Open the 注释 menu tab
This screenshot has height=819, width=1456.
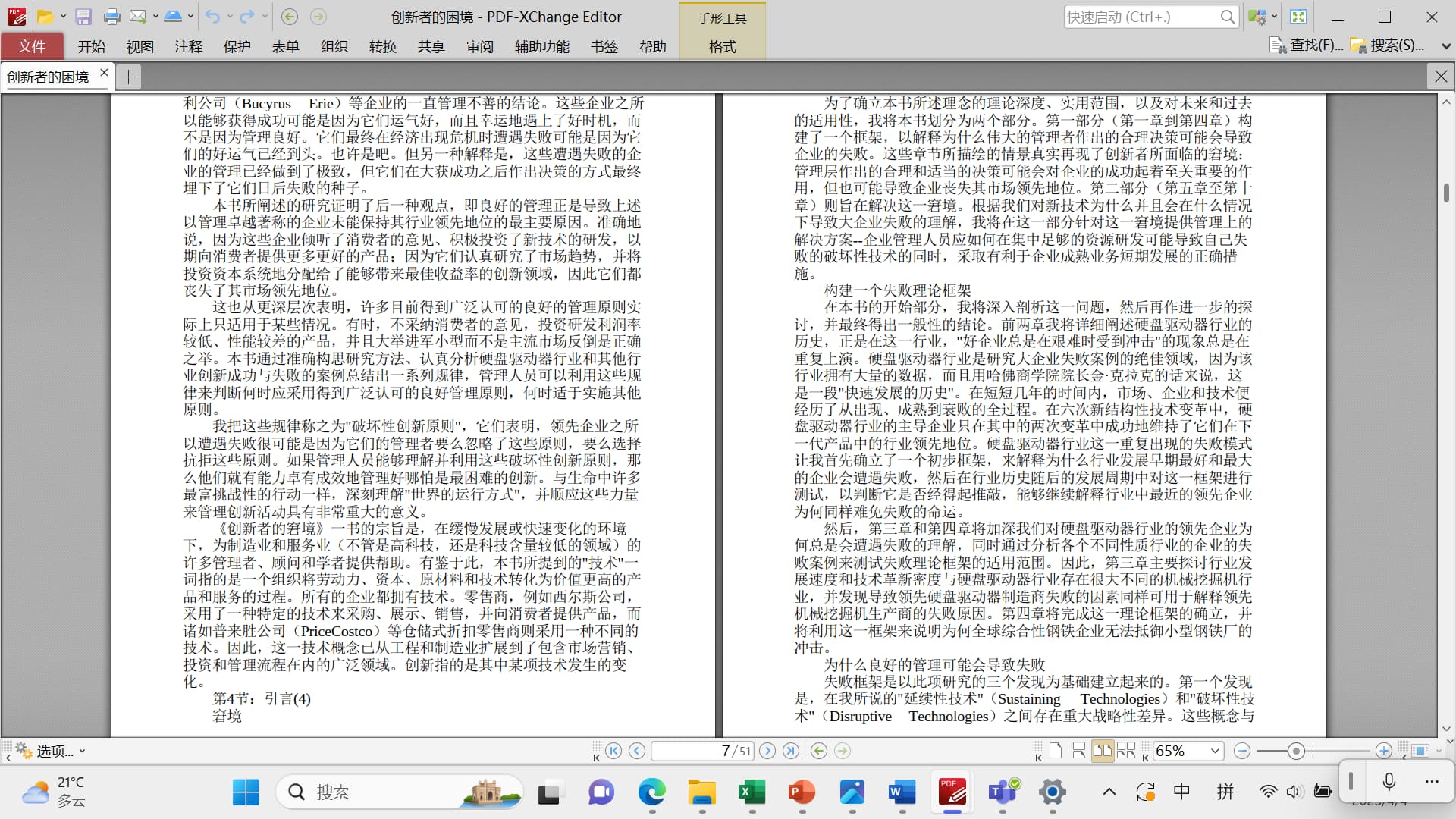[188, 46]
